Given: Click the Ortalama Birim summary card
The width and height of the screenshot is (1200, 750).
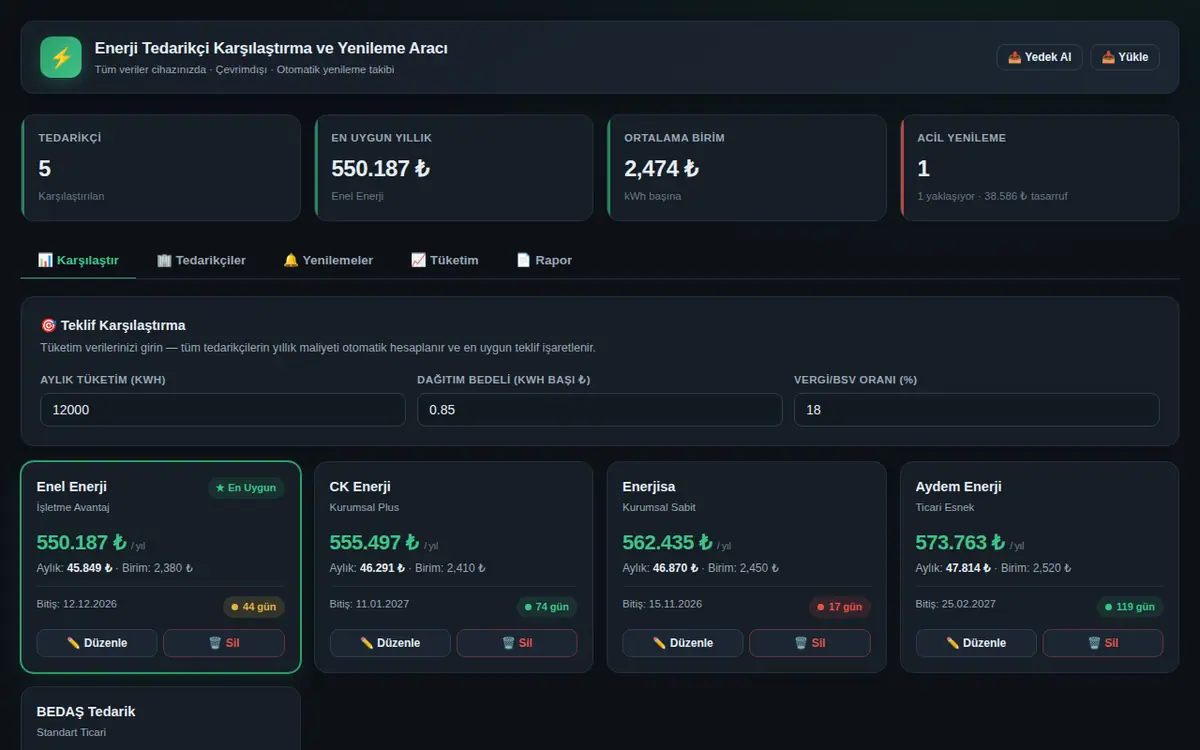Looking at the screenshot, I should click(747, 168).
